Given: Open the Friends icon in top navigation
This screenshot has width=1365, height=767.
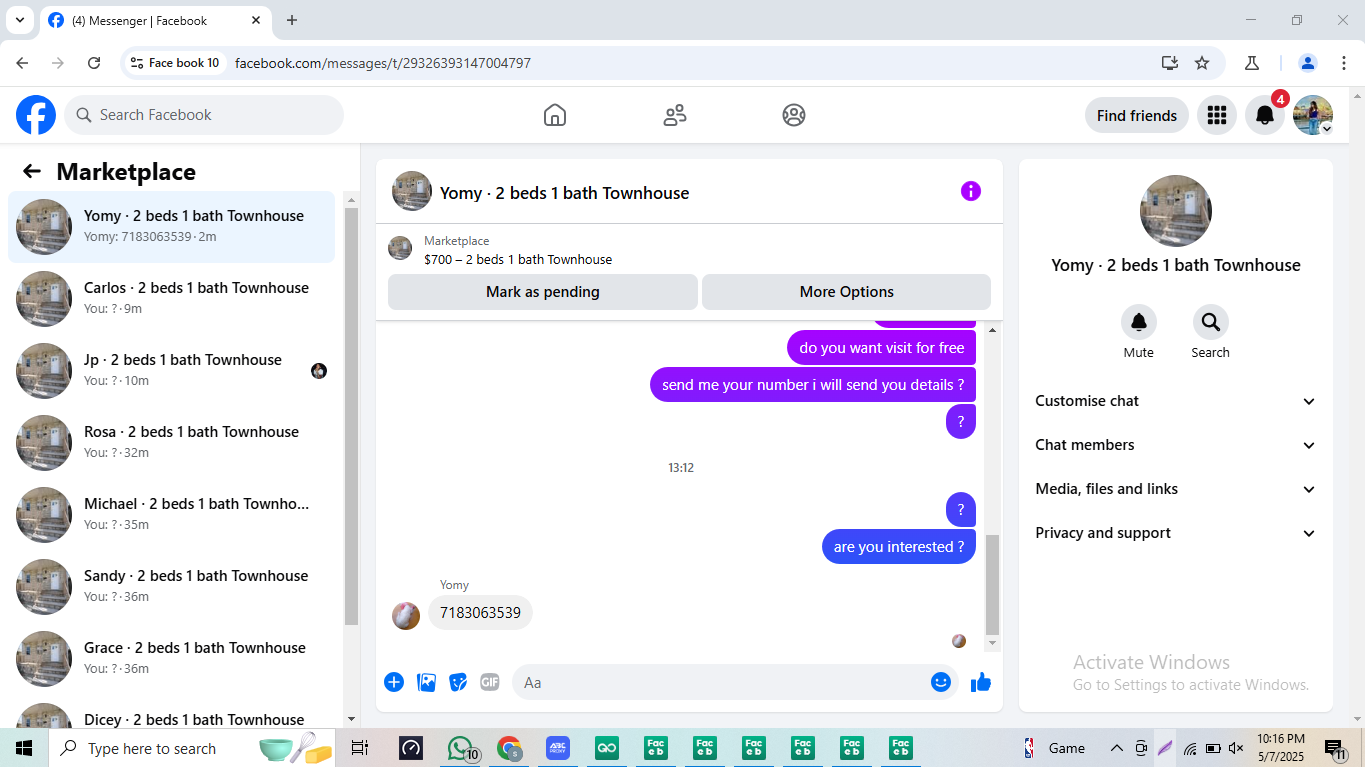Looking at the screenshot, I should 675,115.
